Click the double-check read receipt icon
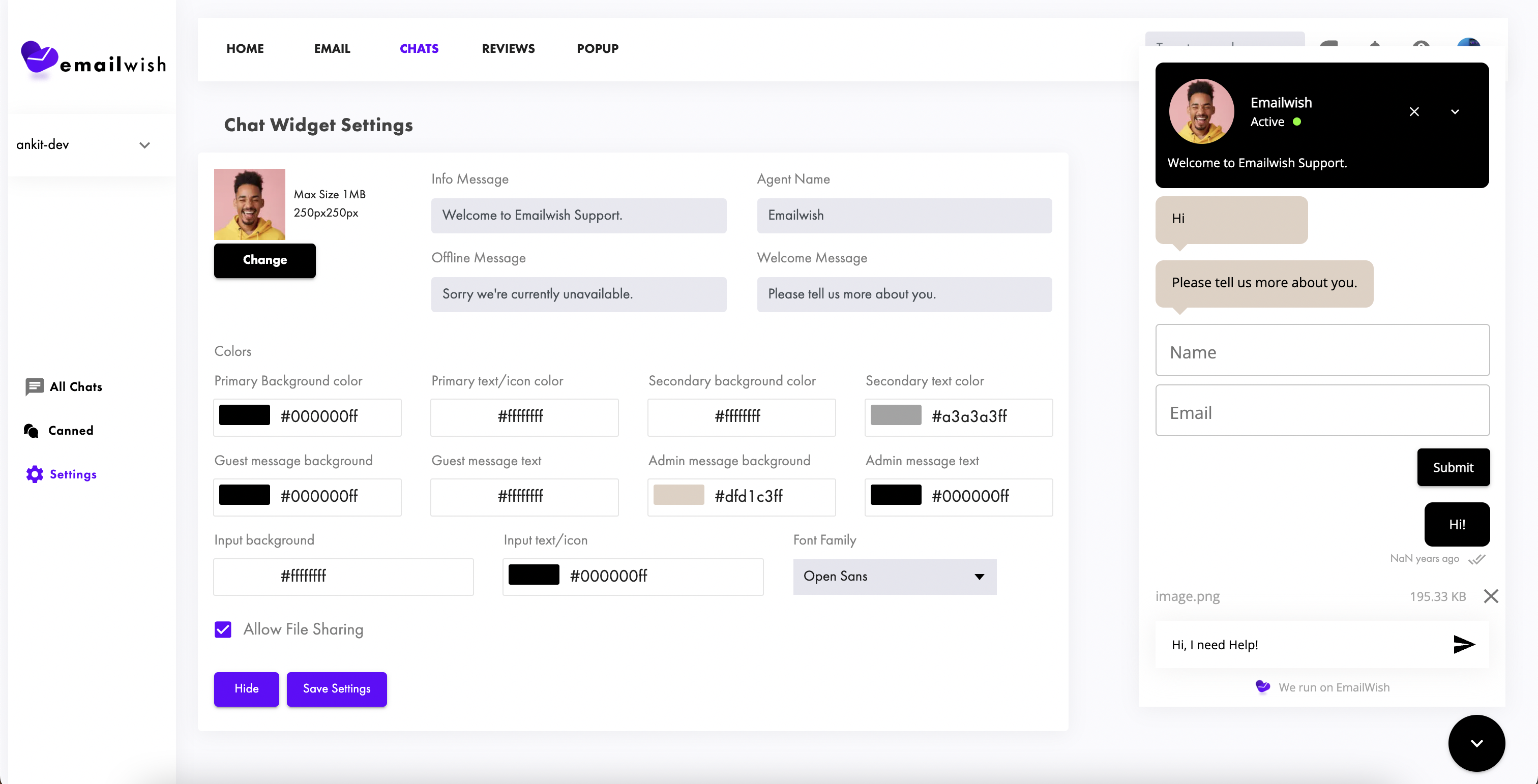This screenshot has height=784, width=1538. (x=1476, y=559)
